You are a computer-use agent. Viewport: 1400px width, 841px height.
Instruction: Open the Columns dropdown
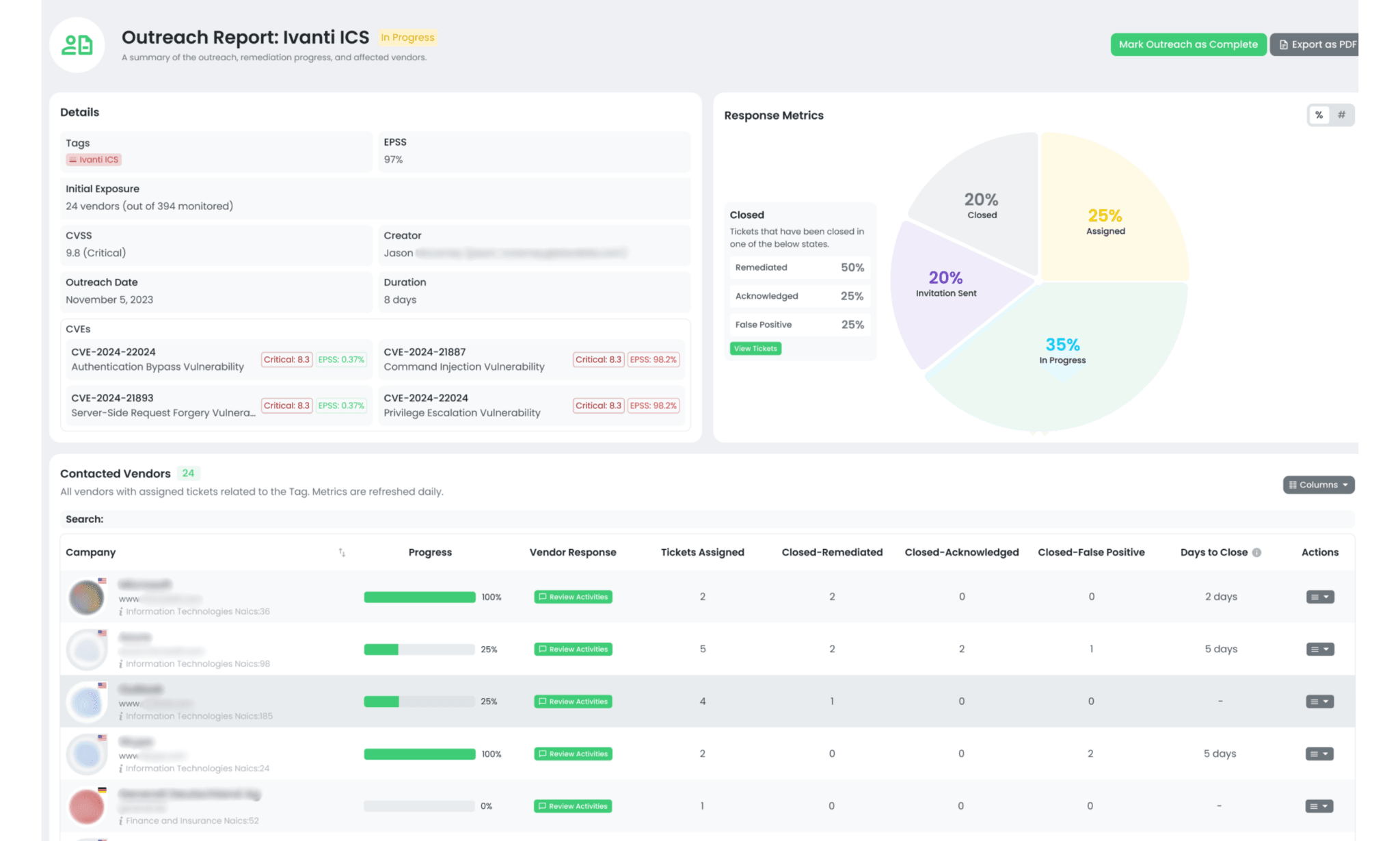[1318, 485]
